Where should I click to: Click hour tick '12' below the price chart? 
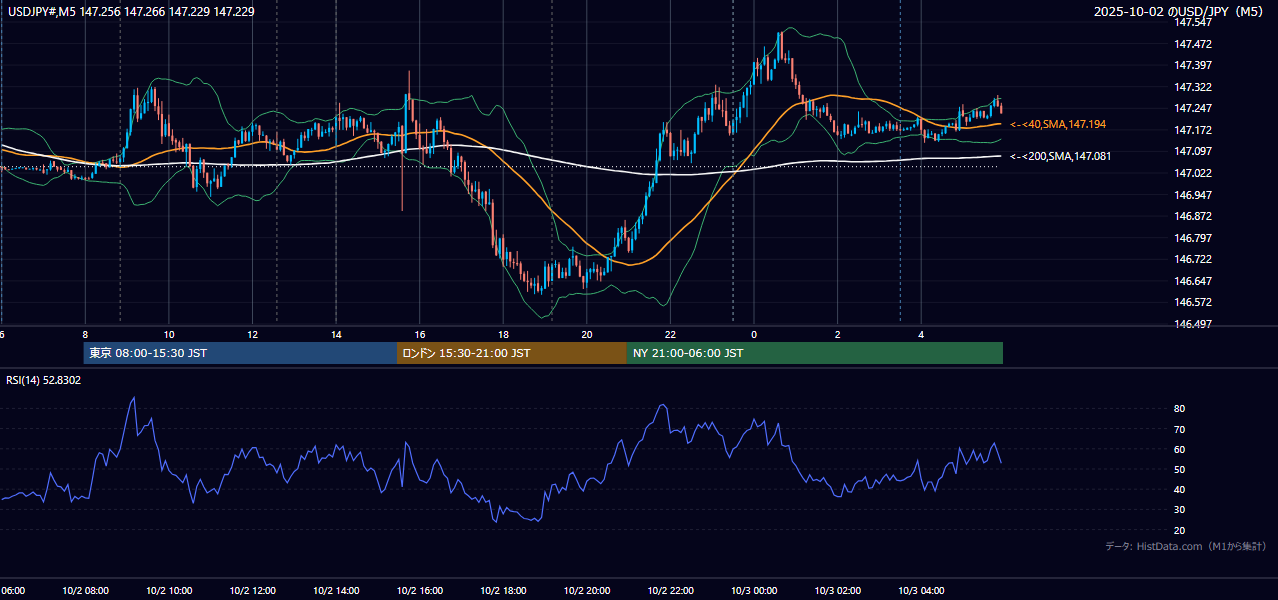[253, 335]
